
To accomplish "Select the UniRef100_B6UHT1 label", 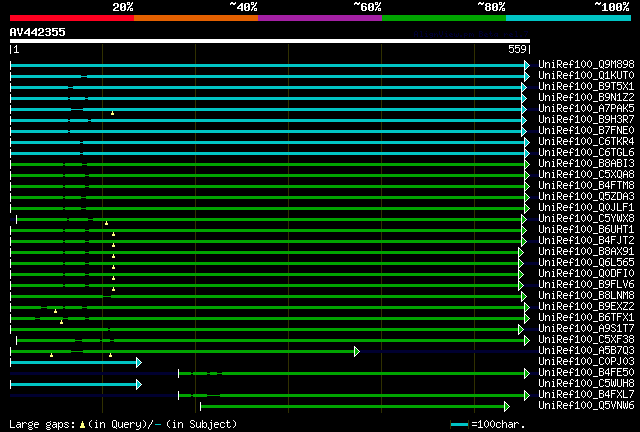I will tap(586, 229).
